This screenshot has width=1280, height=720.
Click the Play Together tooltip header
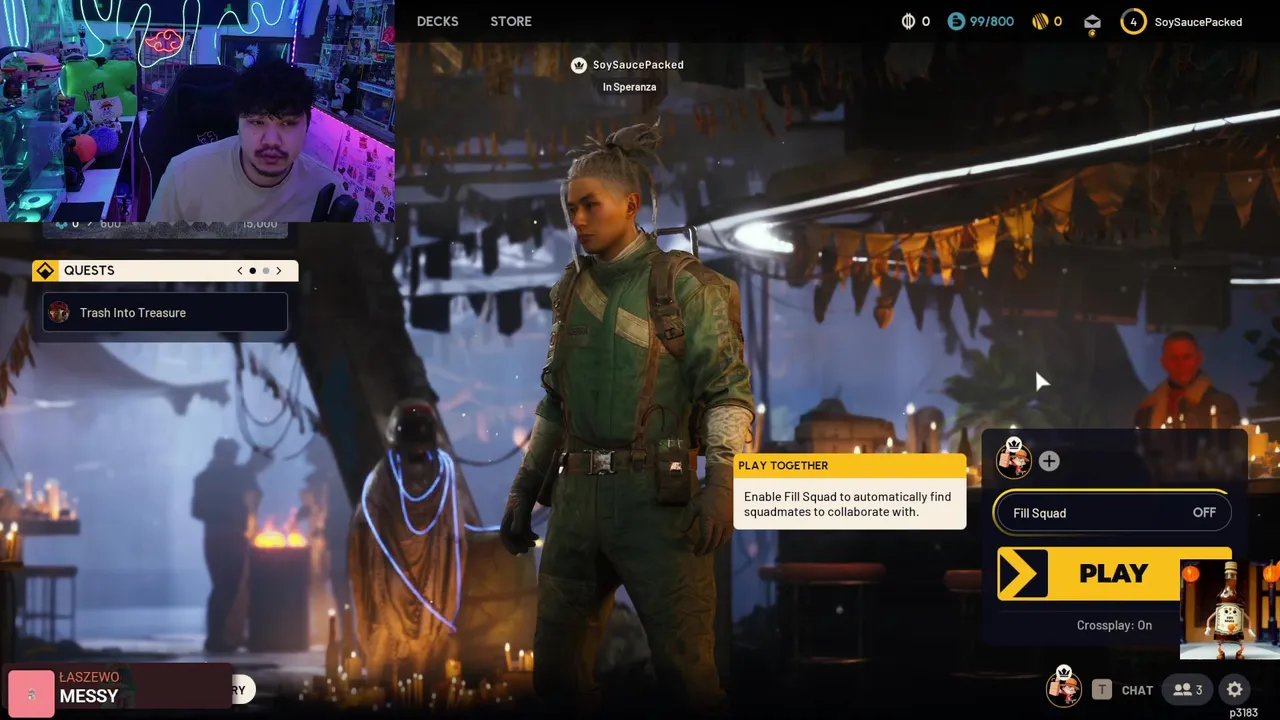849,465
